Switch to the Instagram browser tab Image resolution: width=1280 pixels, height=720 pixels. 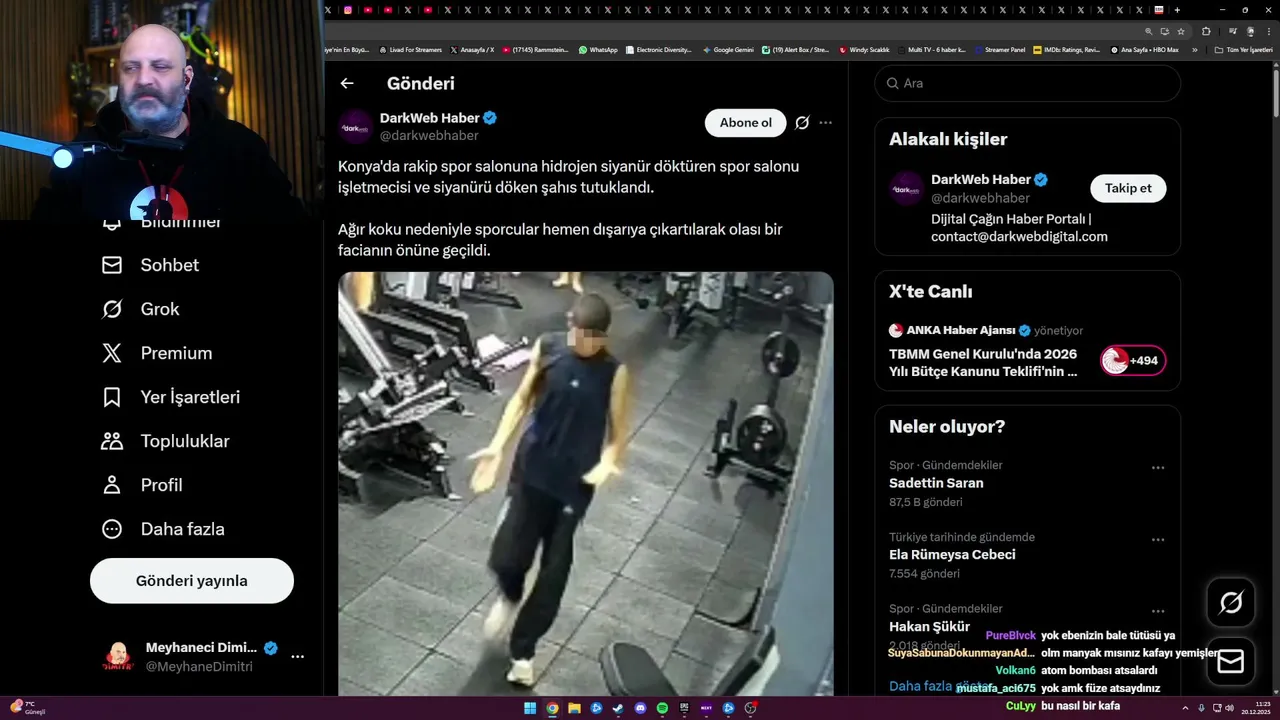pyautogui.click(x=348, y=10)
